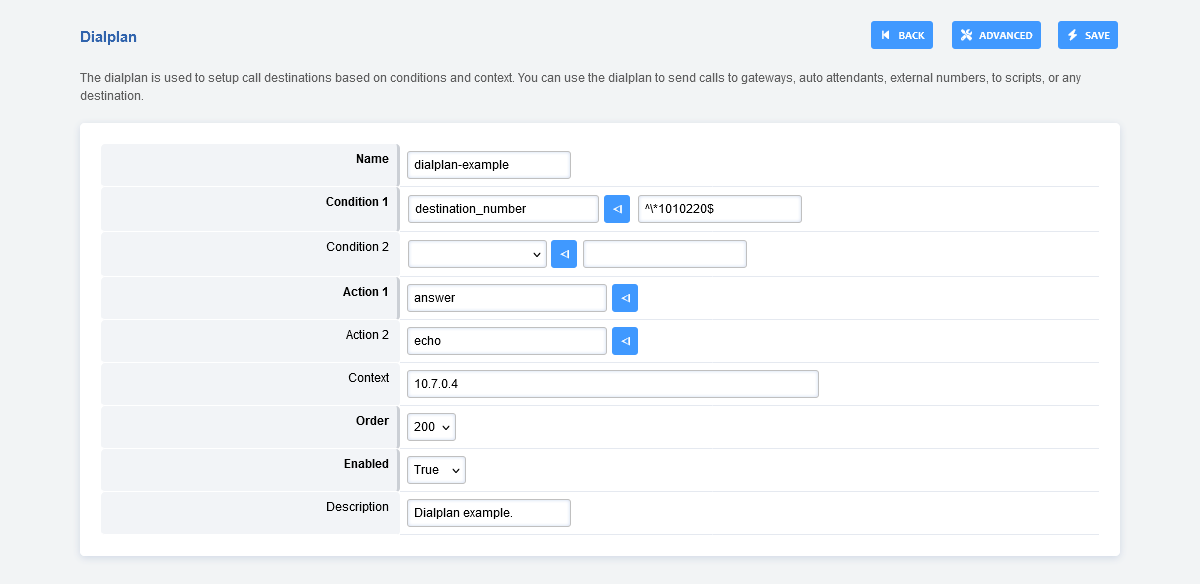1200x584 pixels.
Task: Click the blue toggle icon beside destination_number
Action: tap(617, 209)
